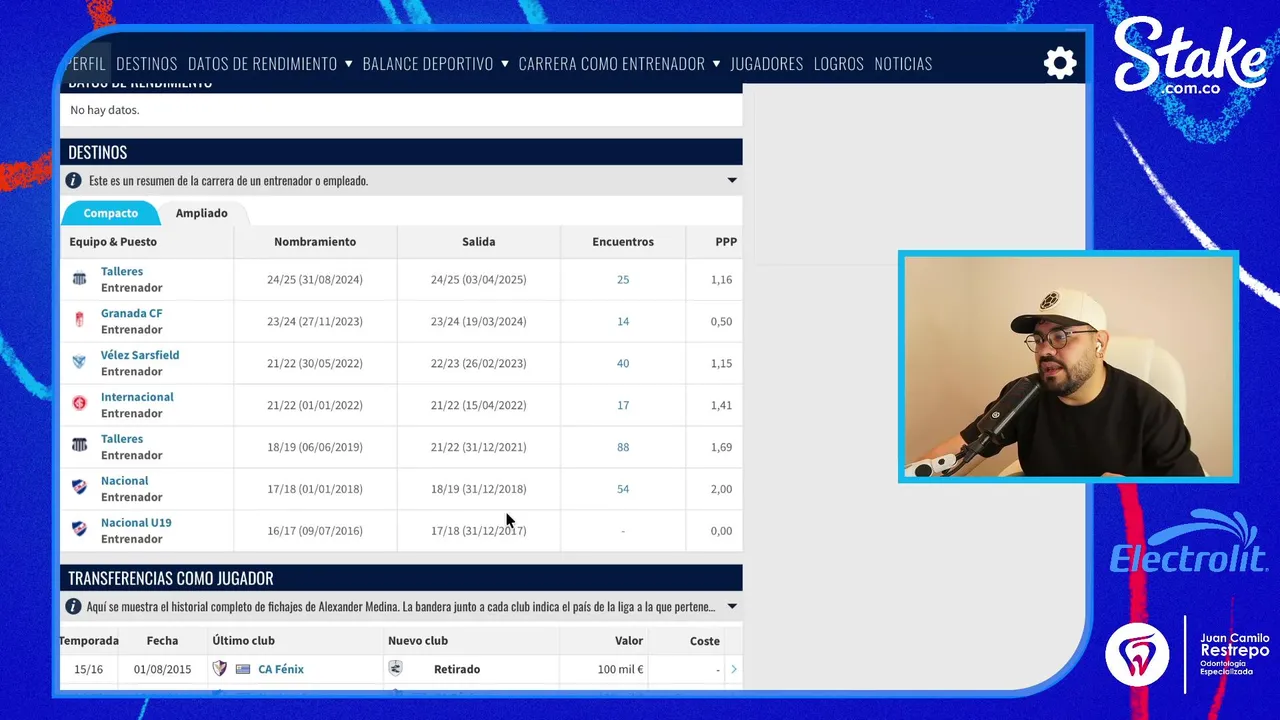Open the 14 matches link for Granada CF
The image size is (1280, 720).
click(x=623, y=321)
